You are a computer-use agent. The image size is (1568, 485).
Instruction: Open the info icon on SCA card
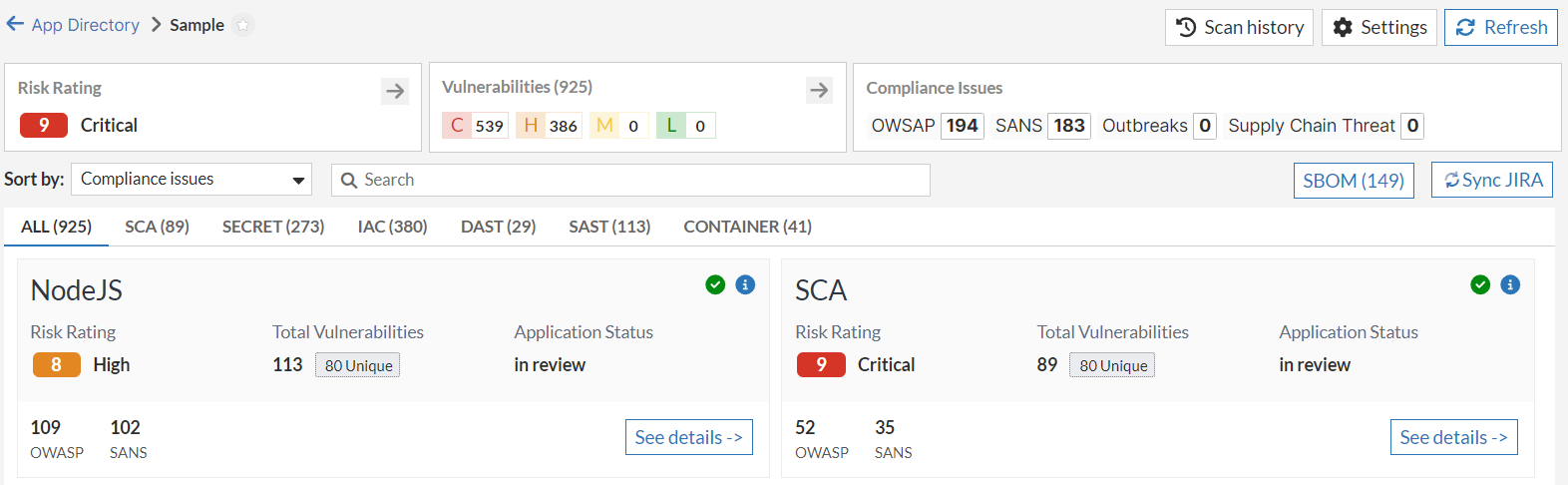click(1510, 284)
